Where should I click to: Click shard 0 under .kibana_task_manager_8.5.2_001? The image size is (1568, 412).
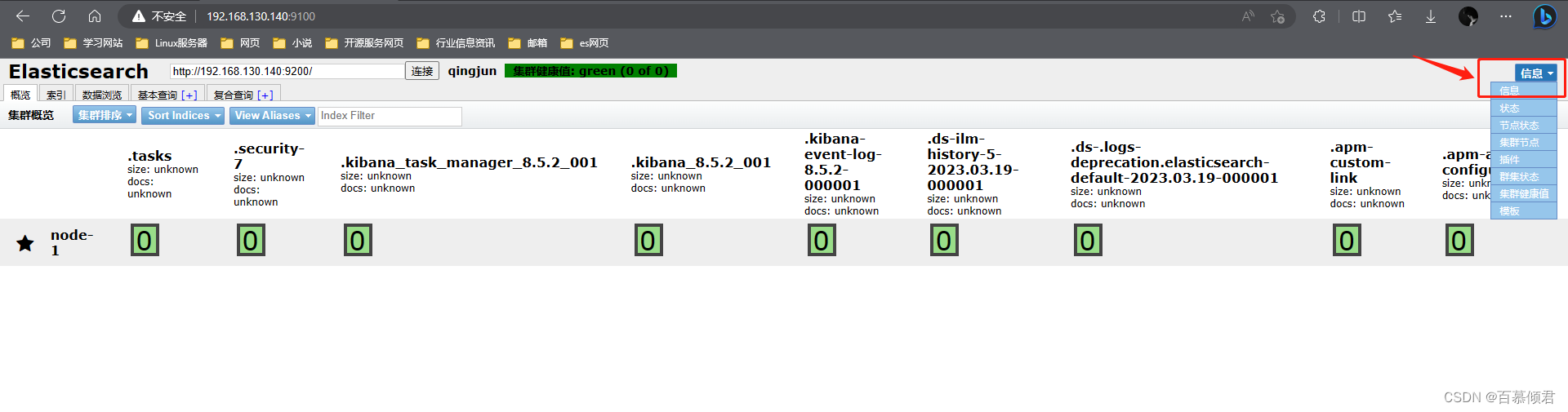pyautogui.click(x=358, y=241)
